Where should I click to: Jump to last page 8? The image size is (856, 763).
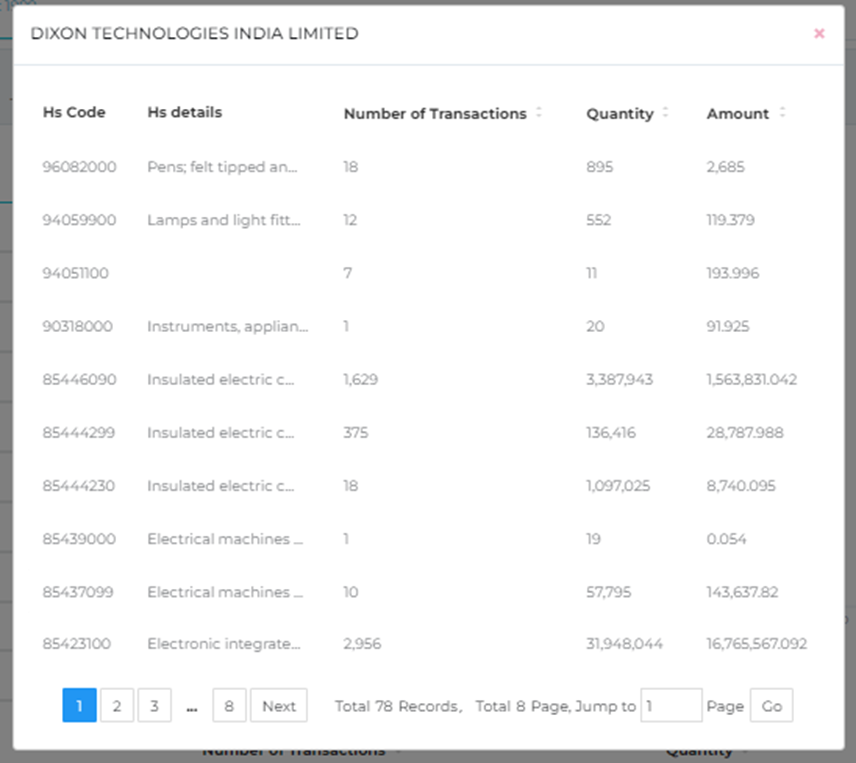click(x=229, y=706)
